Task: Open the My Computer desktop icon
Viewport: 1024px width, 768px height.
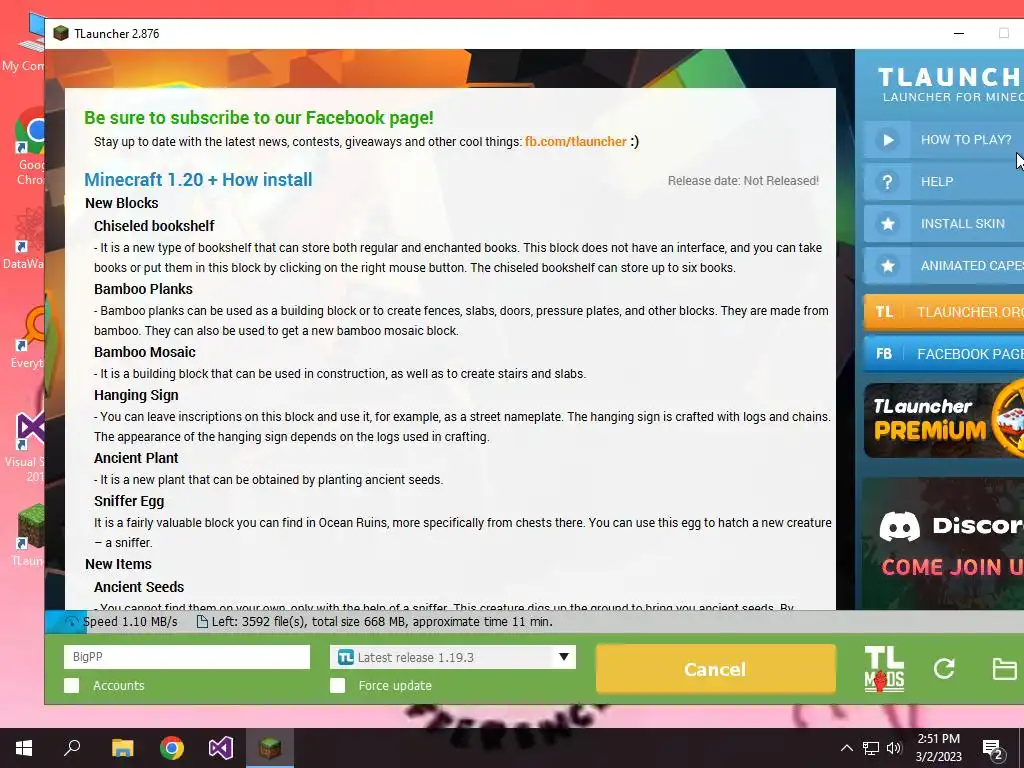Action: click(x=25, y=42)
